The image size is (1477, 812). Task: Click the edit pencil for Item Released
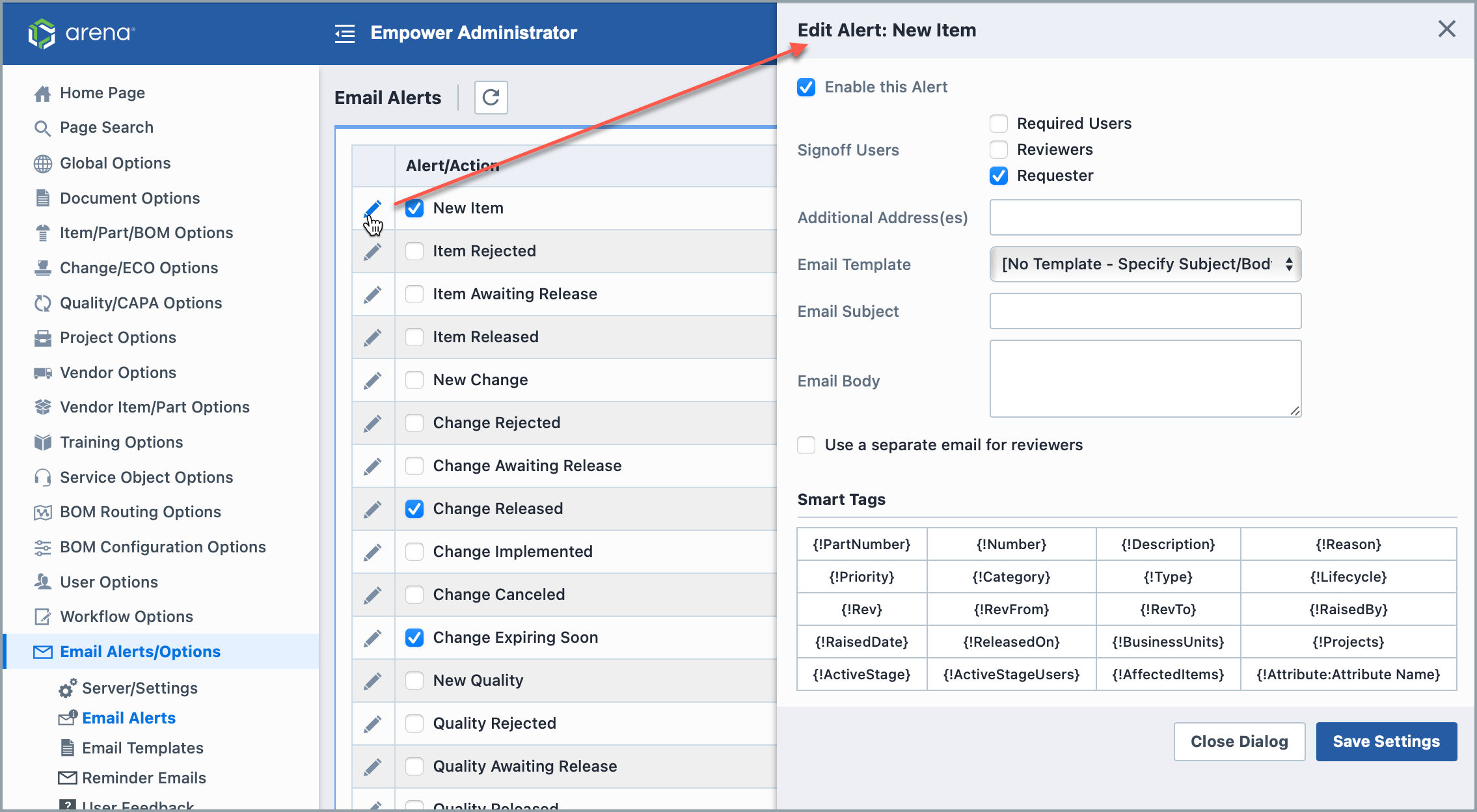(x=373, y=337)
